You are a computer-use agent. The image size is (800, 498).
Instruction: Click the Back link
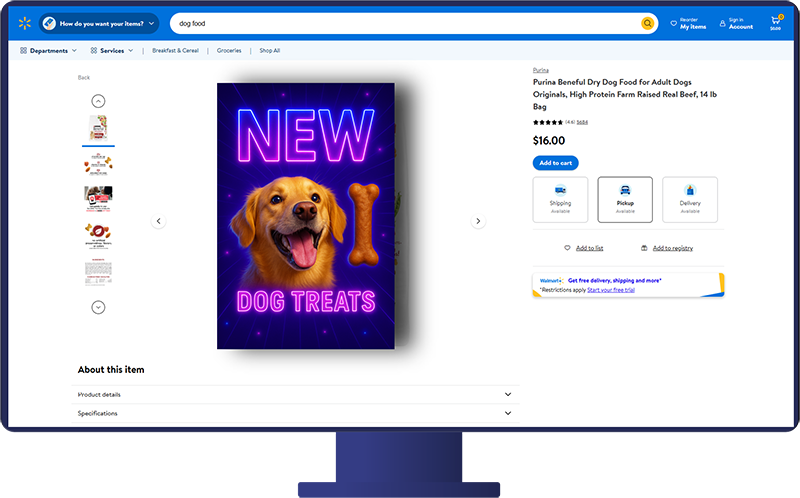coord(84,78)
